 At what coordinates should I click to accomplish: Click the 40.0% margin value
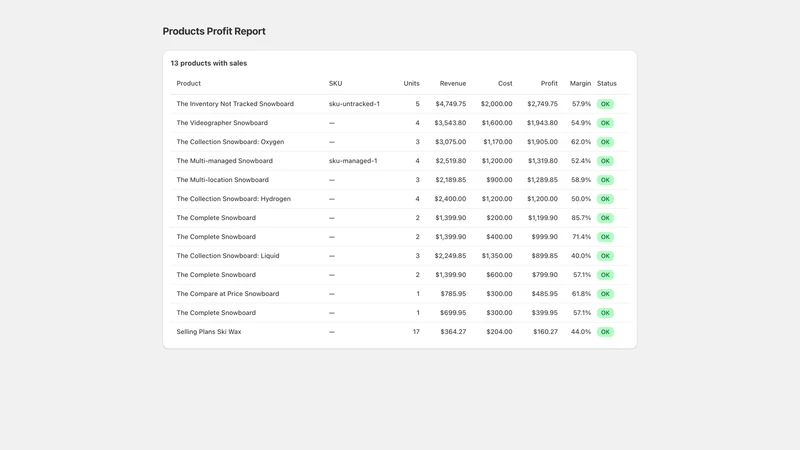[581, 256]
